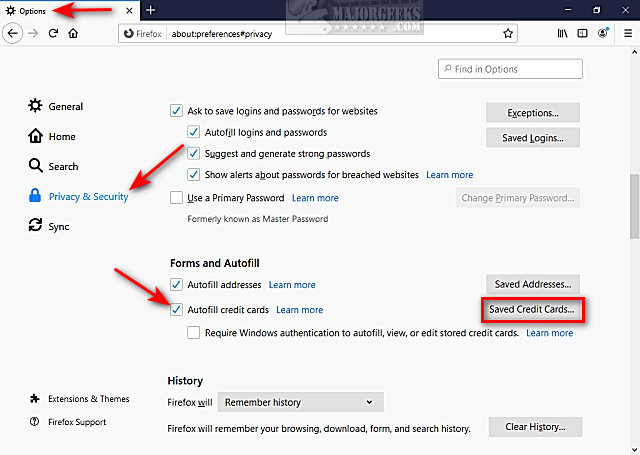Image resolution: width=640 pixels, height=455 pixels.
Task: Click the scrollbar up arrow
Action: (634, 52)
